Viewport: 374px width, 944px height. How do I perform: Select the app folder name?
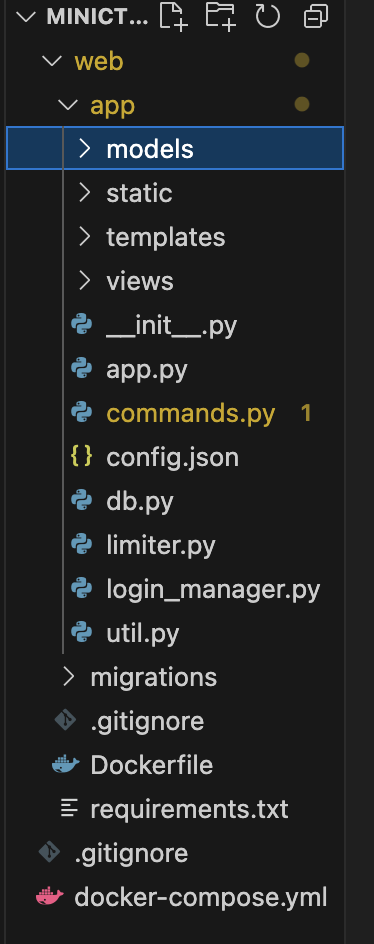[x=113, y=107]
